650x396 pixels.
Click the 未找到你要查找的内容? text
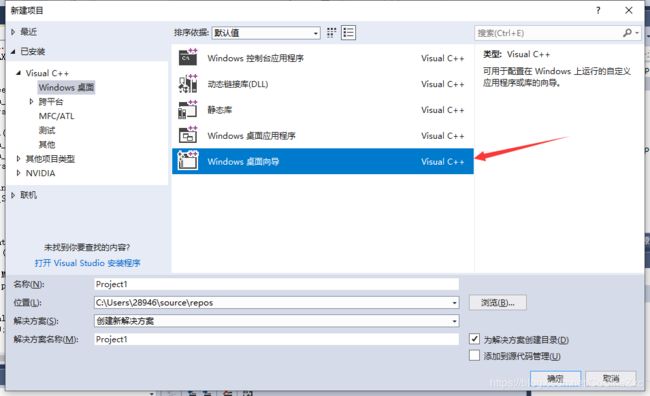(x=87, y=248)
